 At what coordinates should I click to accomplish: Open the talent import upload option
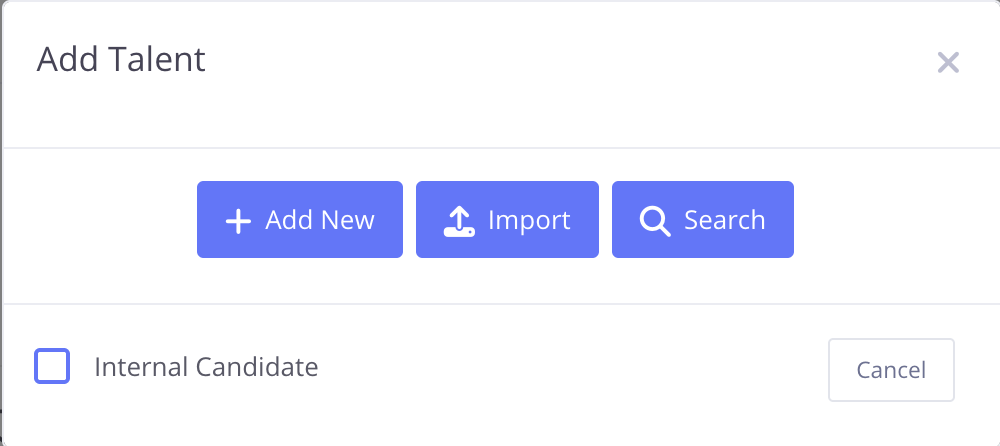pyautogui.click(x=507, y=220)
